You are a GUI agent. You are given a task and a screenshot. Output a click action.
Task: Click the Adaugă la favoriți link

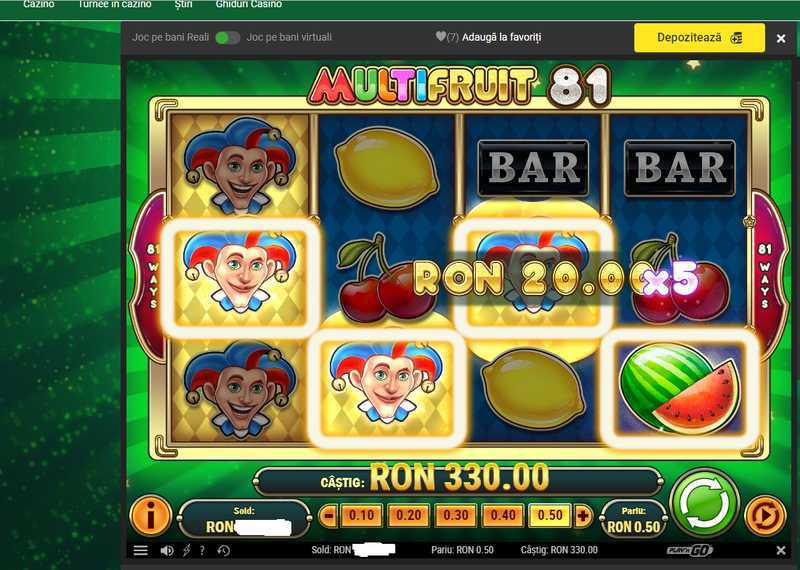502,37
